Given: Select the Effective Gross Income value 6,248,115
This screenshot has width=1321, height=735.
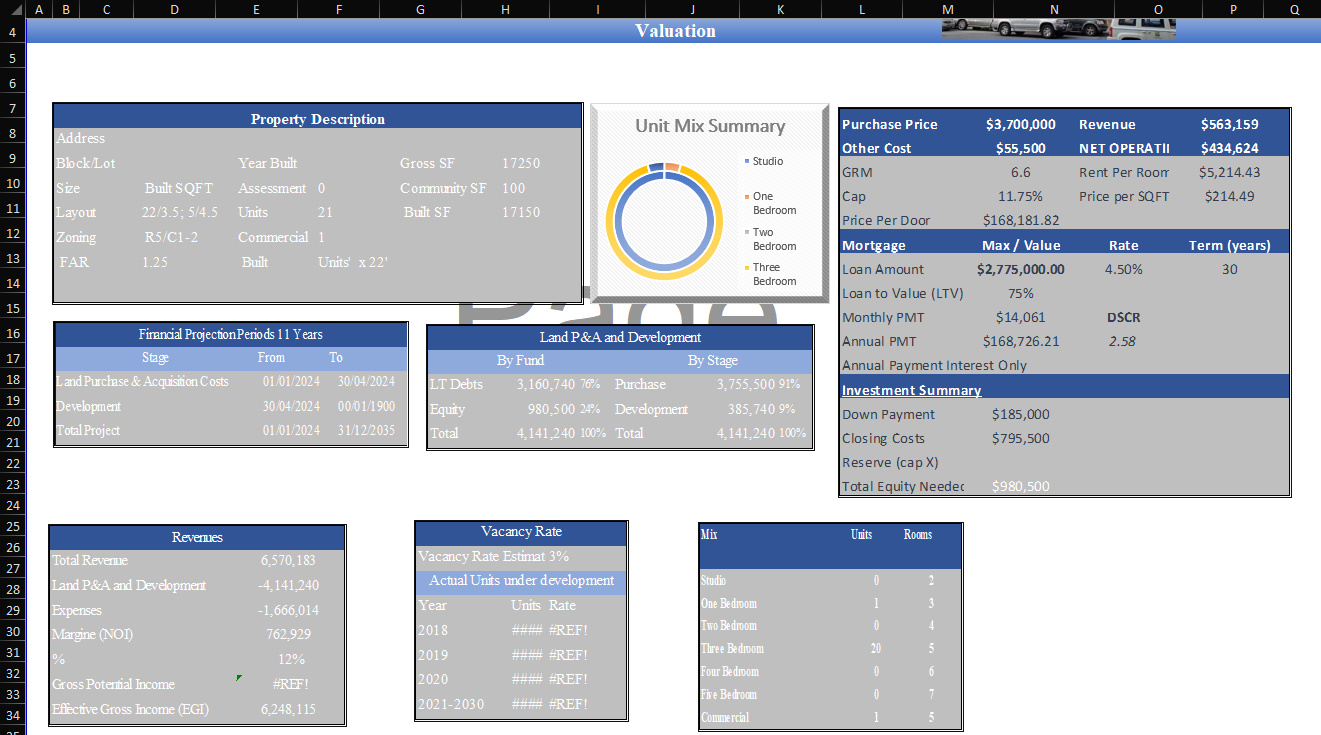Looking at the screenshot, I should (x=288, y=709).
